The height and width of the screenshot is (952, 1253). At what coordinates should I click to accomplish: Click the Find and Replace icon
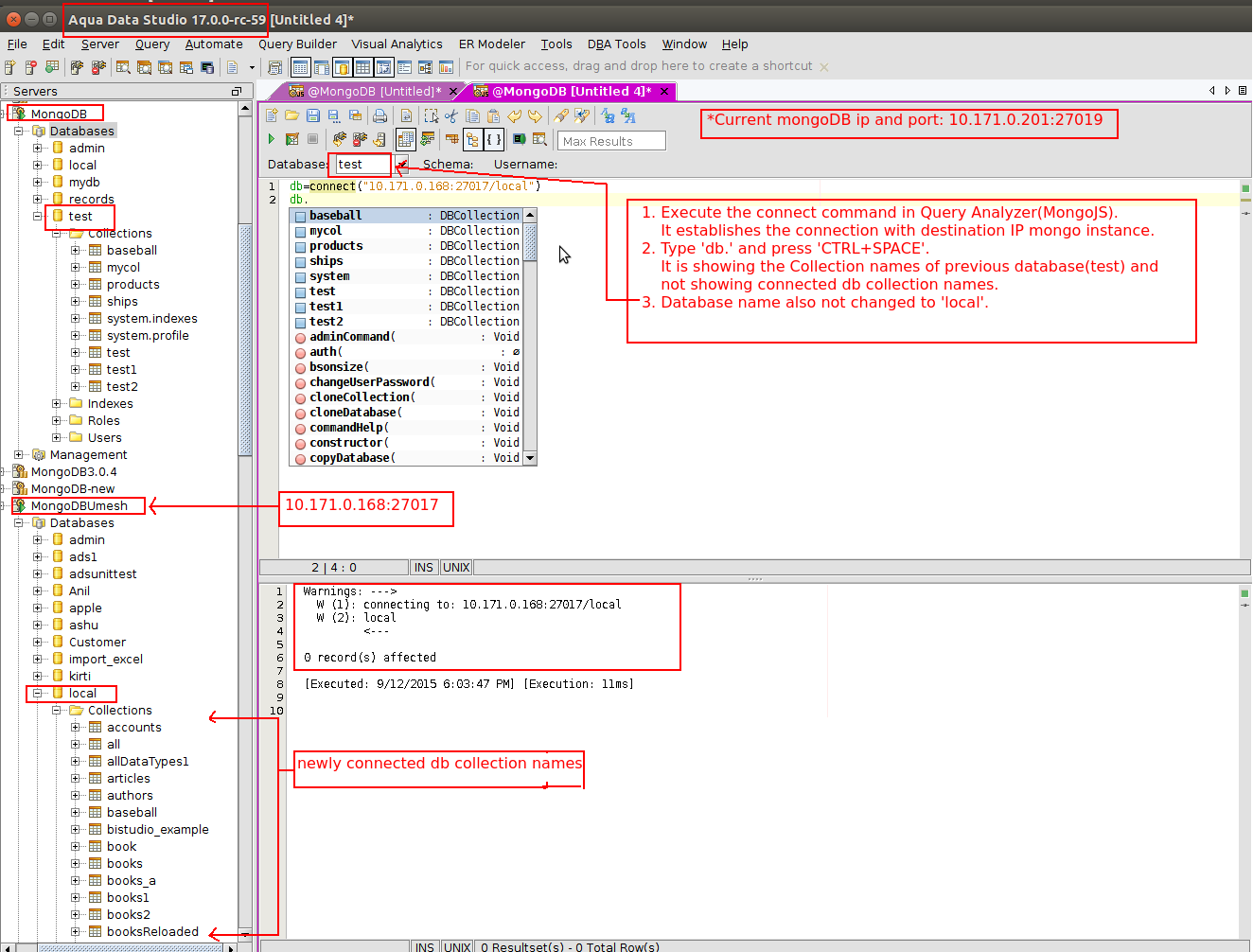click(582, 115)
